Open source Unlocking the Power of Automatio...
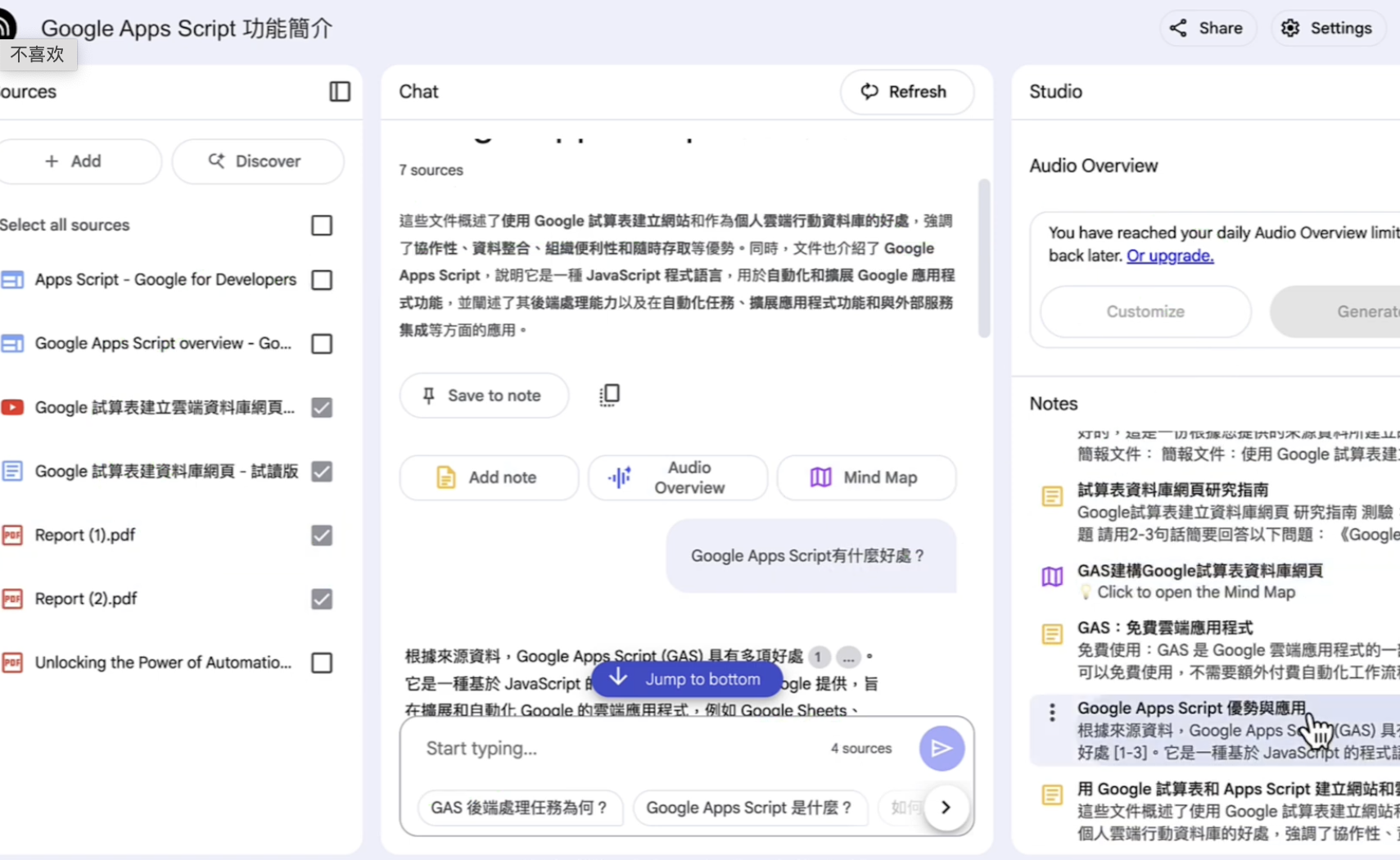 click(x=163, y=663)
